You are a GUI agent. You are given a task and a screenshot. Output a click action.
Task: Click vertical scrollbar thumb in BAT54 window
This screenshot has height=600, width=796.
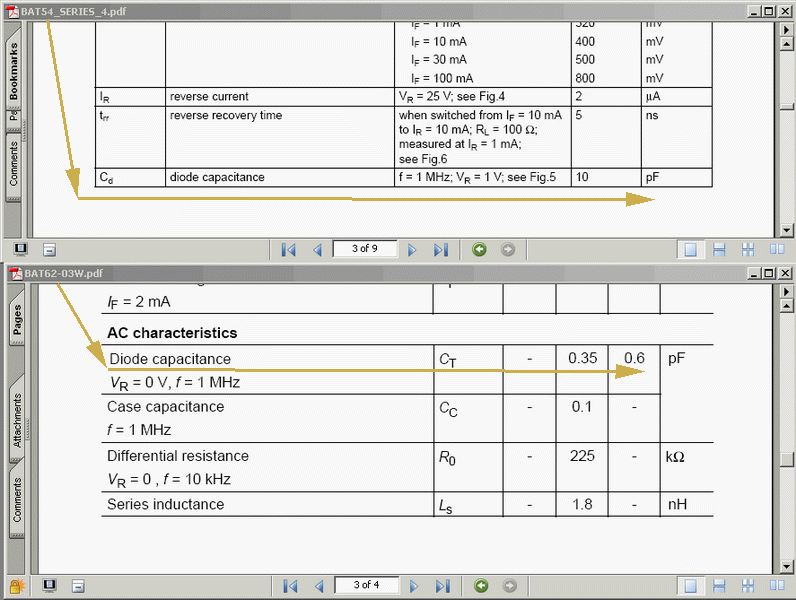point(786,107)
